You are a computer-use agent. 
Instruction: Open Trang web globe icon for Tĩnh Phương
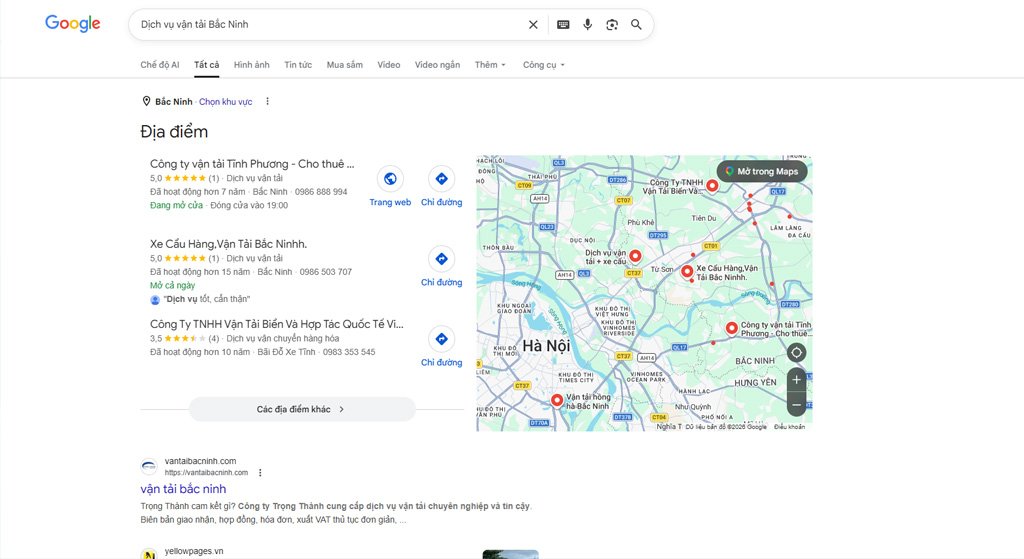[x=390, y=179]
